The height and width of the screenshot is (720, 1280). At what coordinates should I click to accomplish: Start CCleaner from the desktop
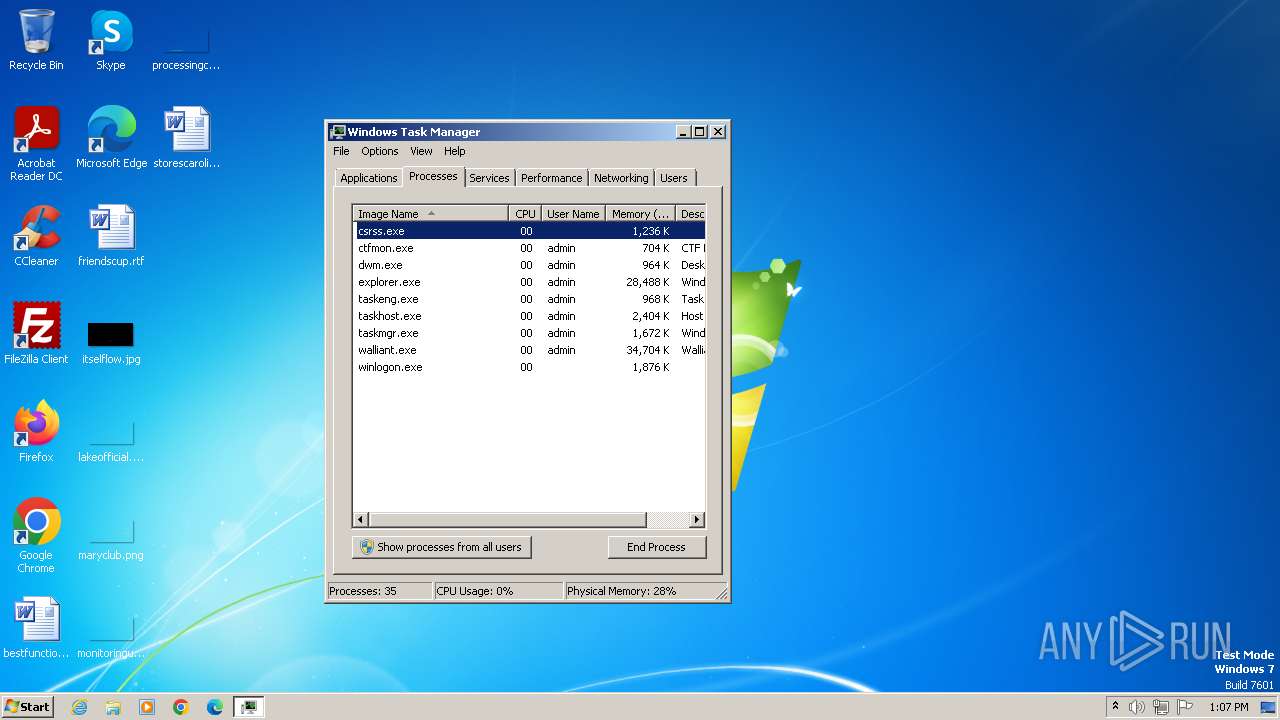click(36, 236)
